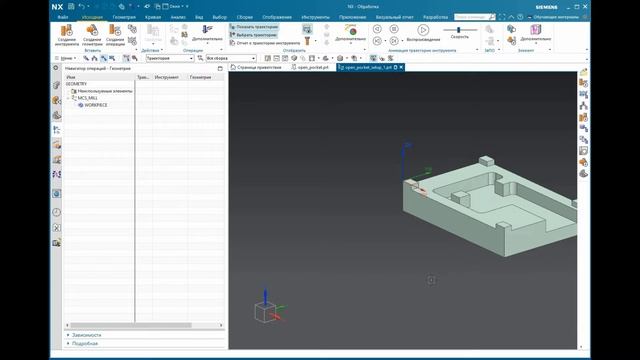640x360 pixels.
Task: Switch to the Вид ribbon tab
Action: [199, 17]
